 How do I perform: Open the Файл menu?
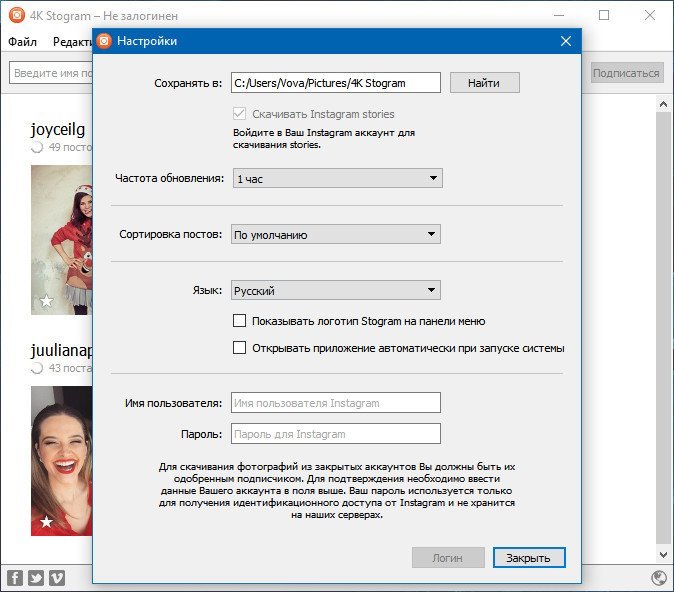[22, 42]
